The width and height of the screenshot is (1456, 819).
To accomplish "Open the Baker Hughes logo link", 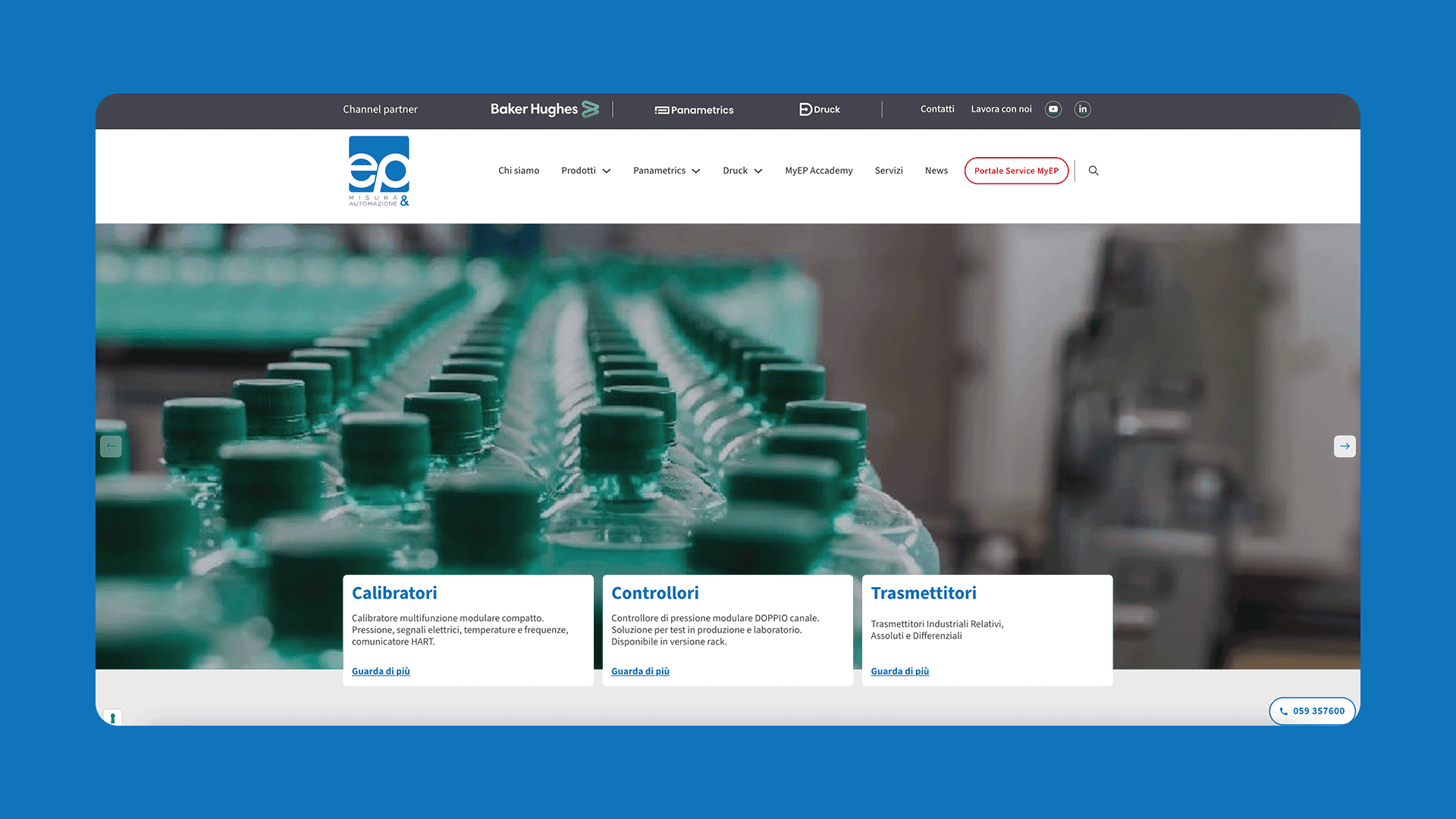I will pos(544,109).
